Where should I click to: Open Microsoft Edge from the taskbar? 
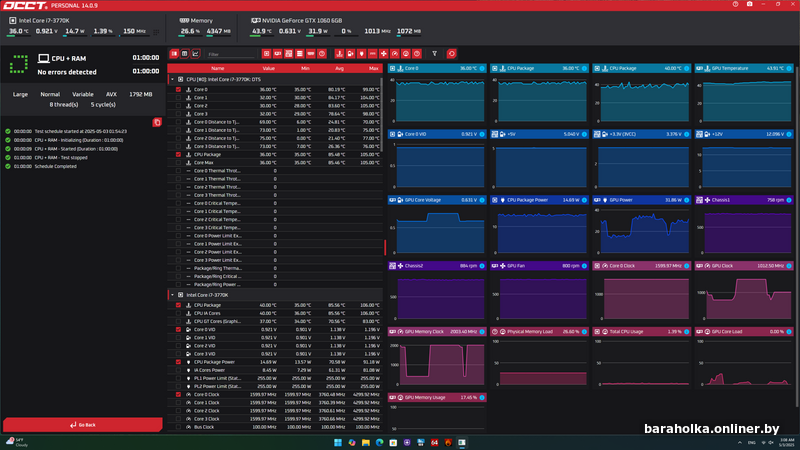pos(380,442)
